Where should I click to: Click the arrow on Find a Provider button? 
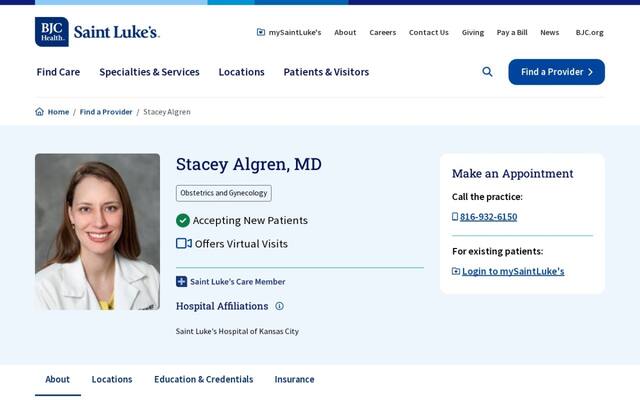click(590, 72)
